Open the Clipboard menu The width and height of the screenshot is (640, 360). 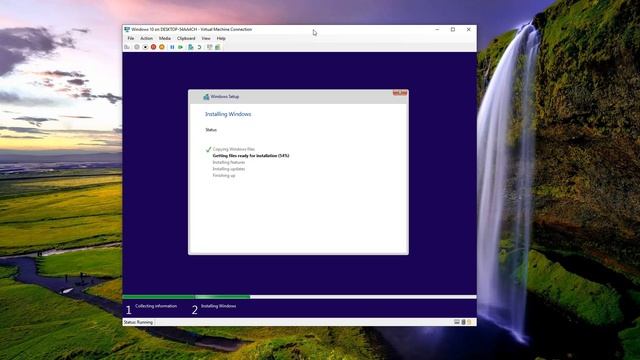pyautogui.click(x=186, y=38)
